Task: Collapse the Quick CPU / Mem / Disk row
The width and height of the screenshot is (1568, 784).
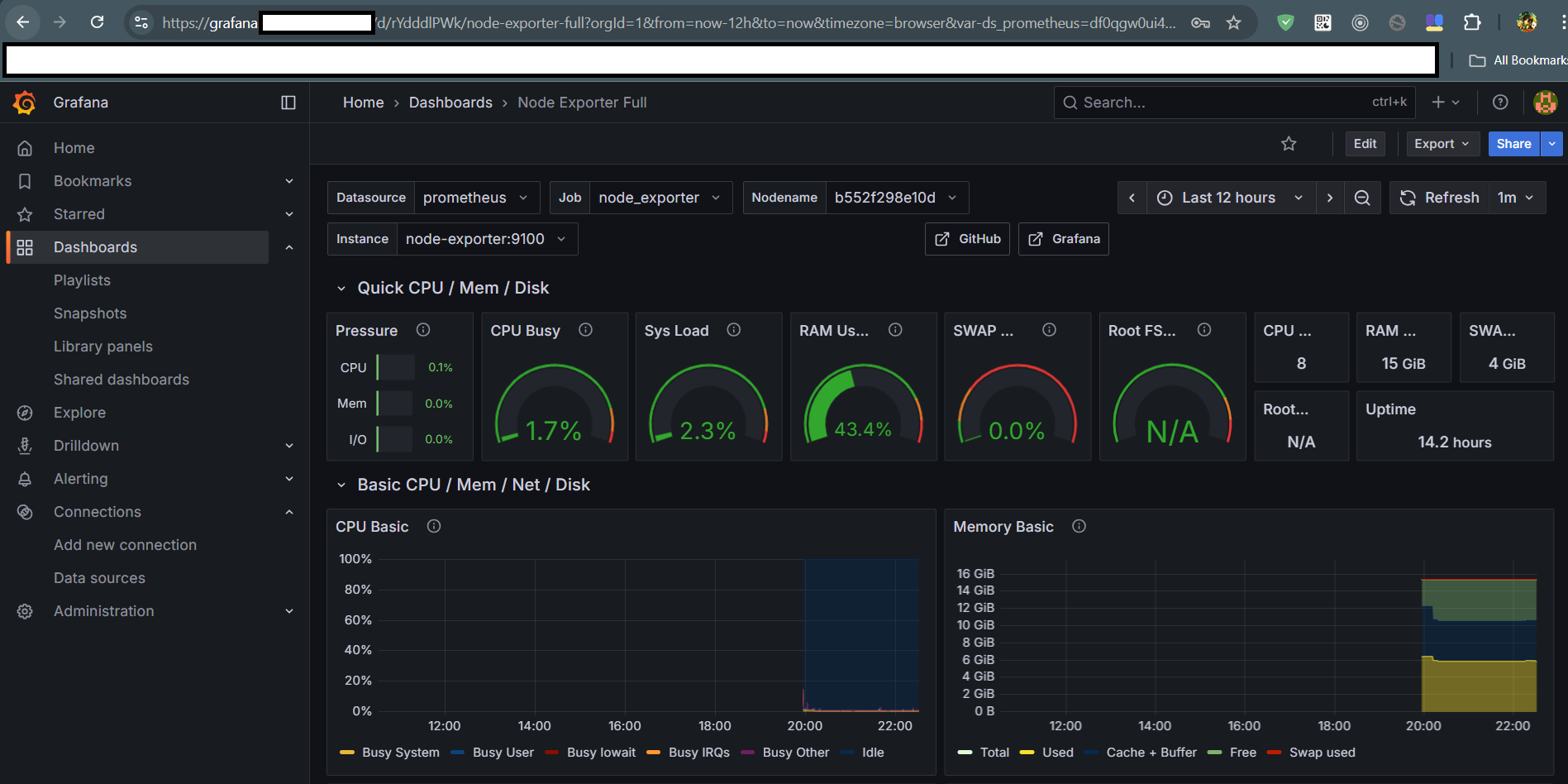Action: (341, 289)
